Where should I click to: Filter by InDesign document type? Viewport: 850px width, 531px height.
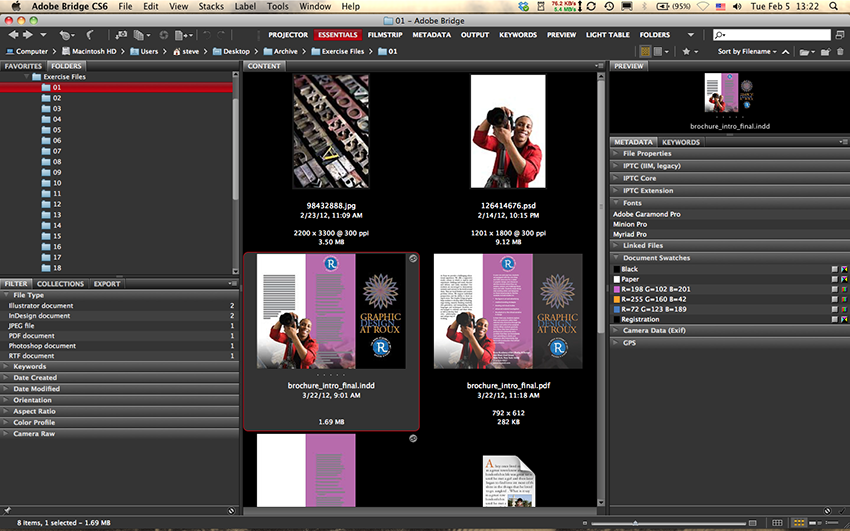119,315
